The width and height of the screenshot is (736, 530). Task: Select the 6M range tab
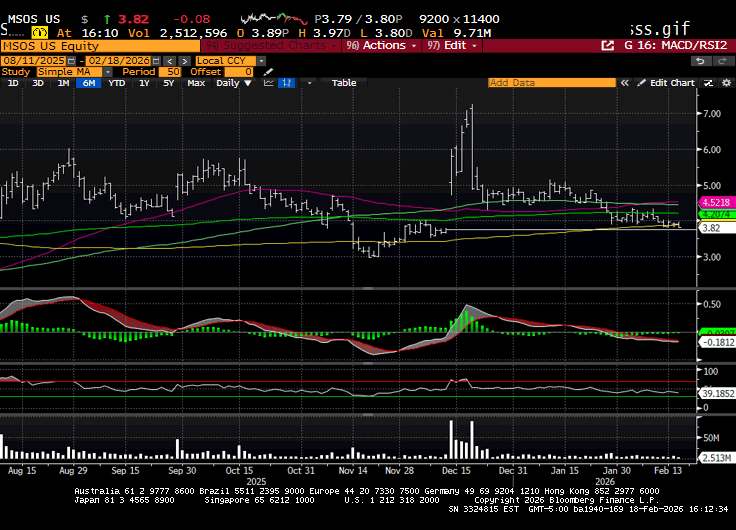coord(89,83)
